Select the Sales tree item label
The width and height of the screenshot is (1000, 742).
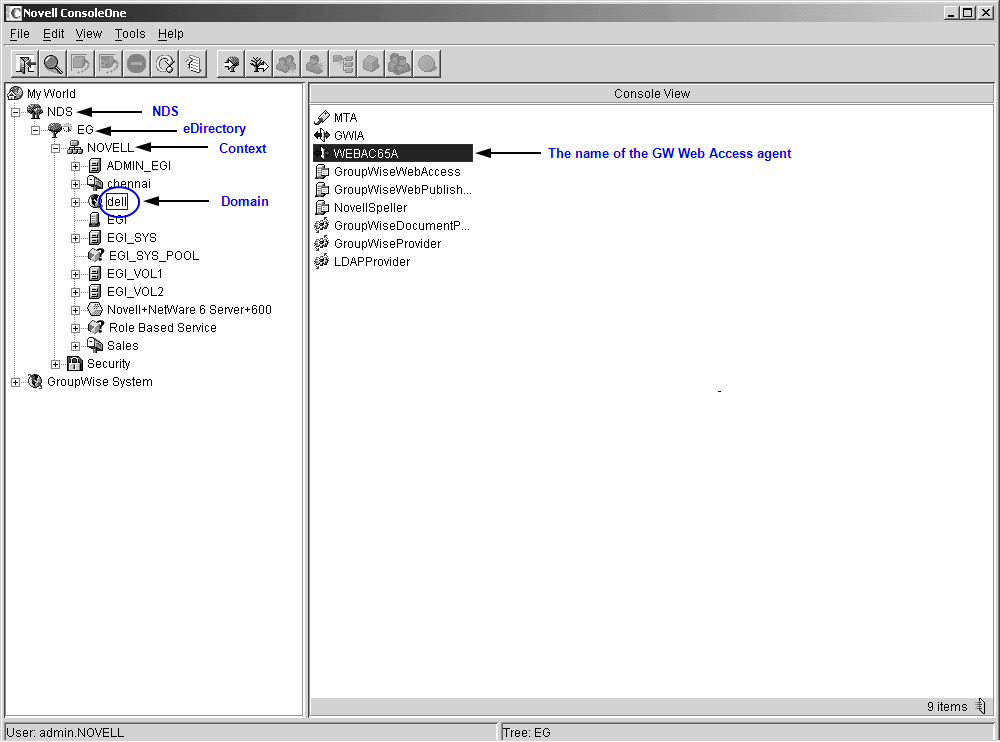pyautogui.click(x=122, y=346)
